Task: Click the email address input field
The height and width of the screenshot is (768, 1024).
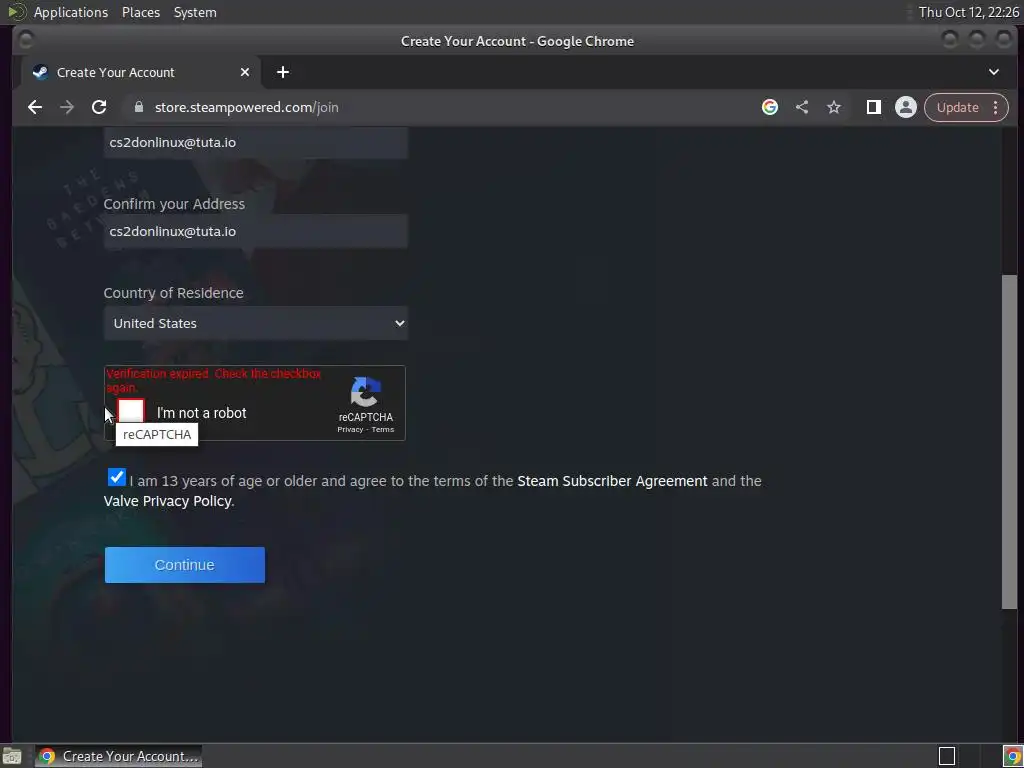Action: click(255, 142)
